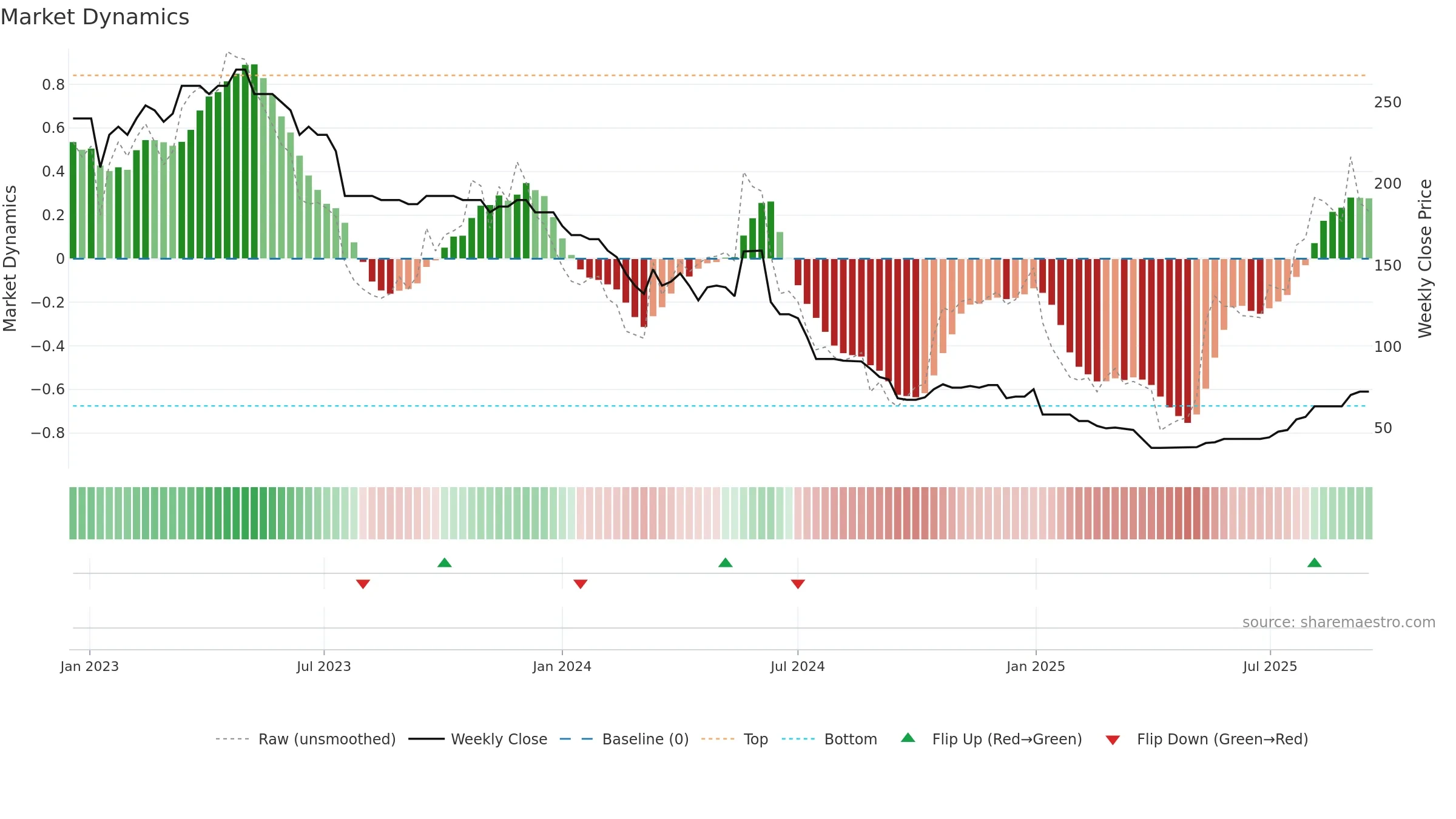Toggle the Flip Up (Red→Green) legend entry
The height and width of the screenshot is (819, 1456).
(992, 739)
